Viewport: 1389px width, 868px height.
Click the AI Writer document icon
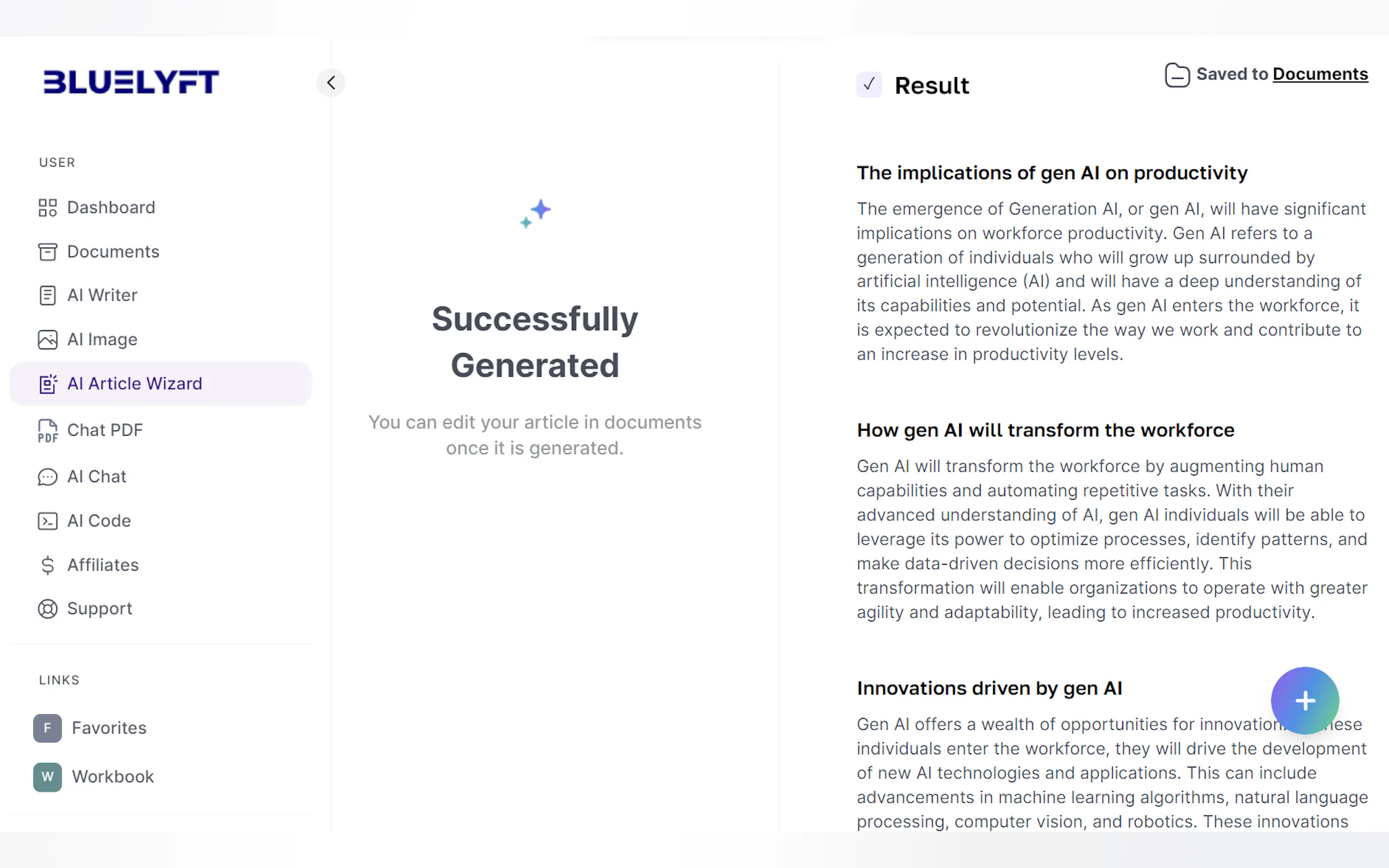pos(48,296)
